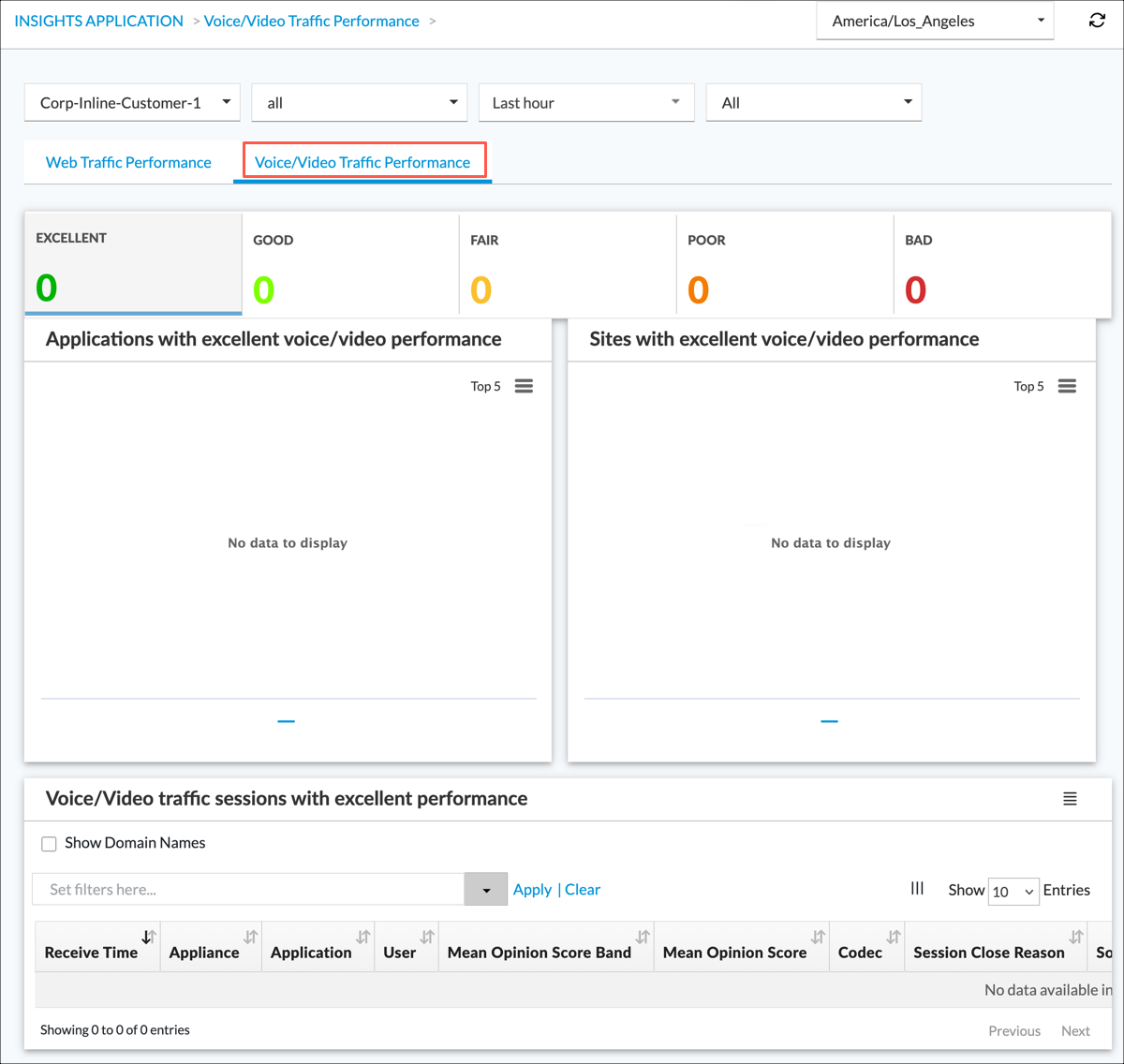Click the INSIGHTS APPLICATION breadcrumb link
Viewport: 1124px width, 1064px height.
click(99, 21)
